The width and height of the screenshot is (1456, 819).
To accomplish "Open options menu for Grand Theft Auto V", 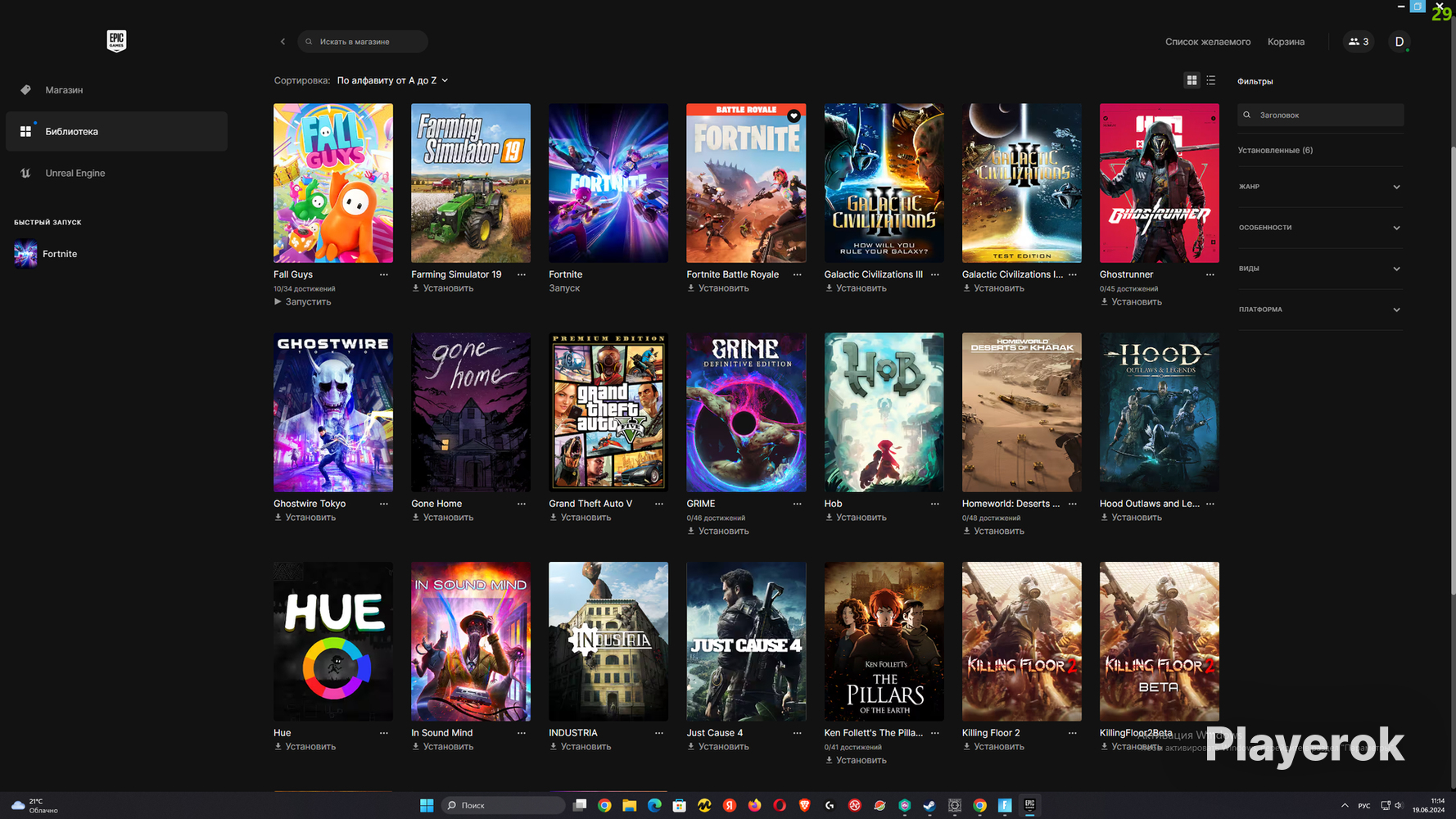I will (x=659, y=504).
